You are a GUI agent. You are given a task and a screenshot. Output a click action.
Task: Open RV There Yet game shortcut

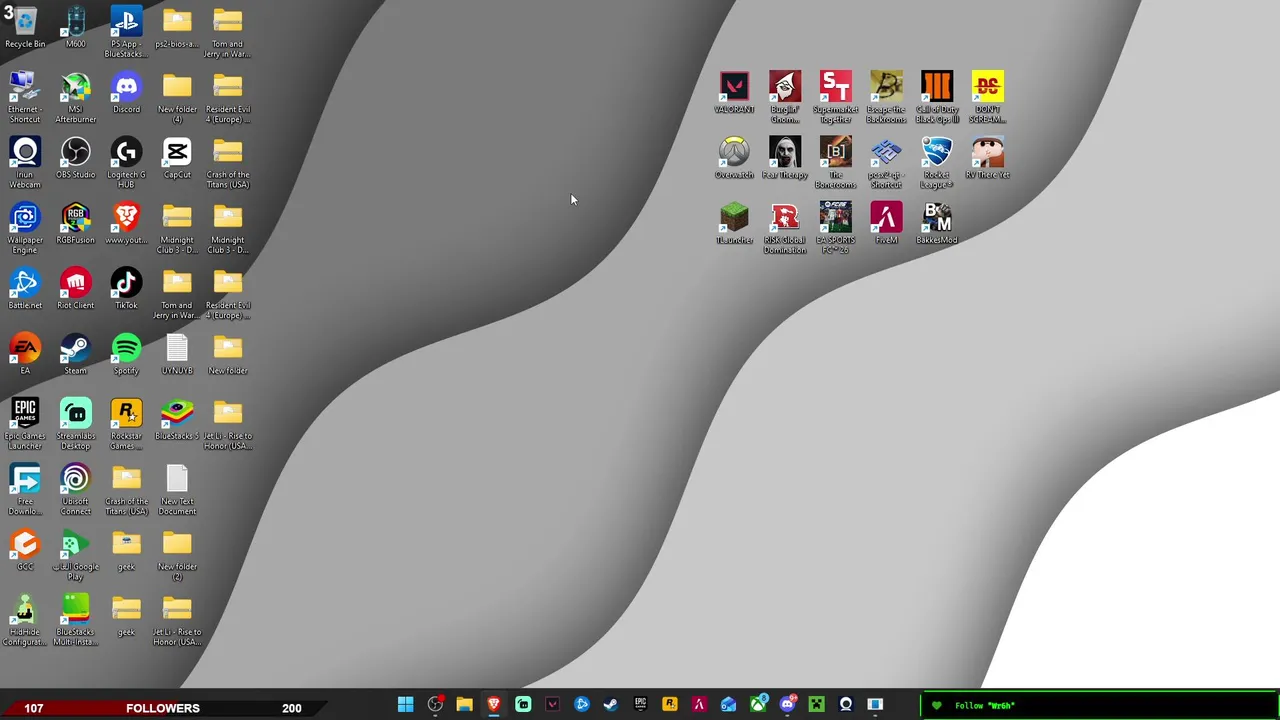point(987,158)
